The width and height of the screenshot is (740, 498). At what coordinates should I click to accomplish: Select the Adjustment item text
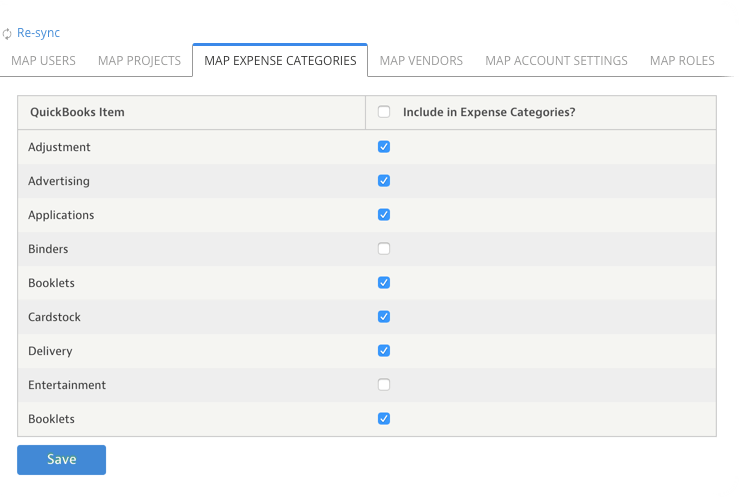point(59,147)
